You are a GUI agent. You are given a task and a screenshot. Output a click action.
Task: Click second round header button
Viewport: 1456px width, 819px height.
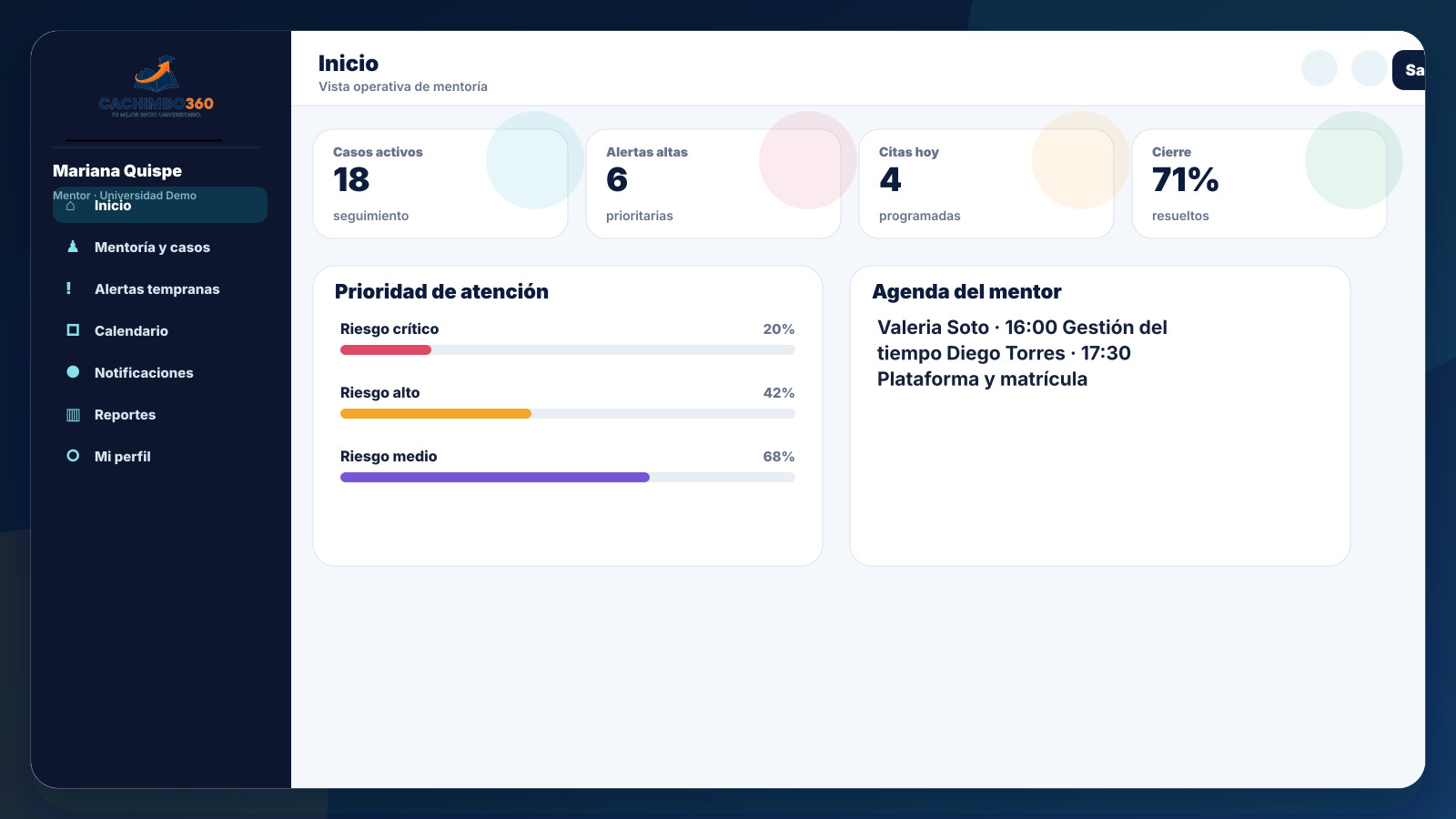(1370, 68)
